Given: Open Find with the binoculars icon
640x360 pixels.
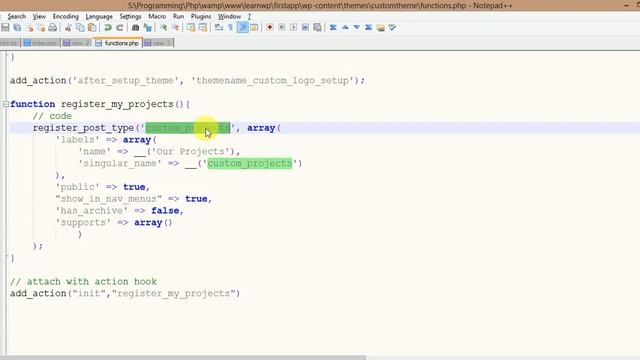Looking at the screenshot, I should [135, 27].
